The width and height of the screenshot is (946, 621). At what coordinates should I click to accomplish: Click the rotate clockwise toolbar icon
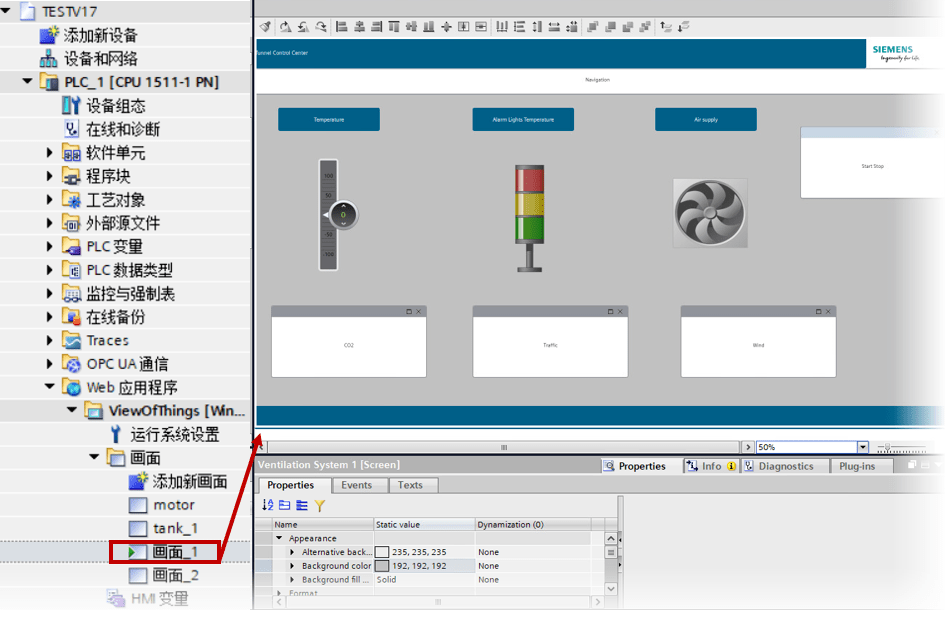285,27
